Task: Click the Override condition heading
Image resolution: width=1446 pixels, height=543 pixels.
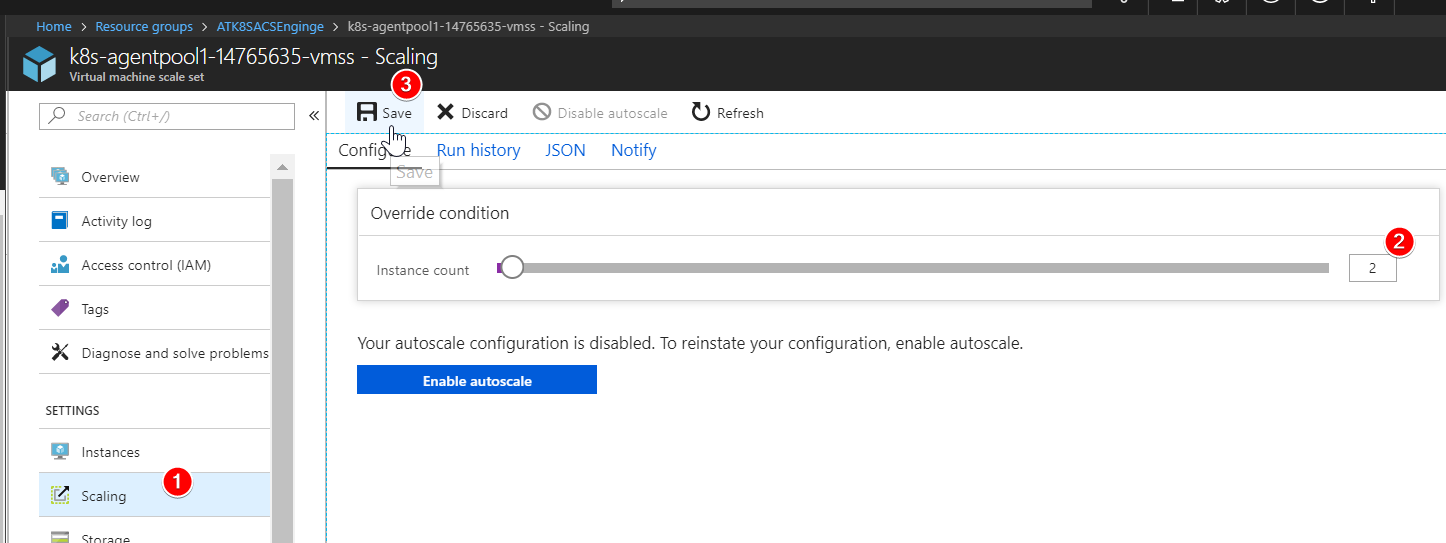Action: coord(440,213)
